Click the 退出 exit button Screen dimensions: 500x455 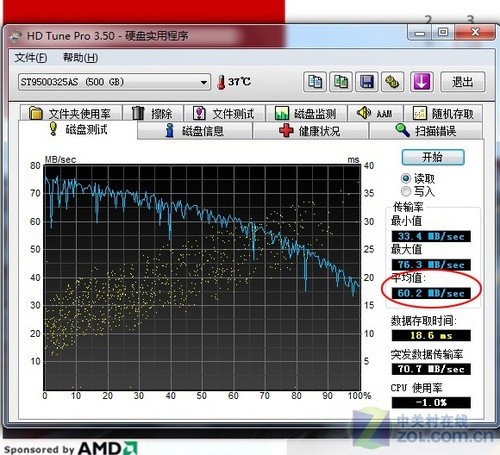463,82
